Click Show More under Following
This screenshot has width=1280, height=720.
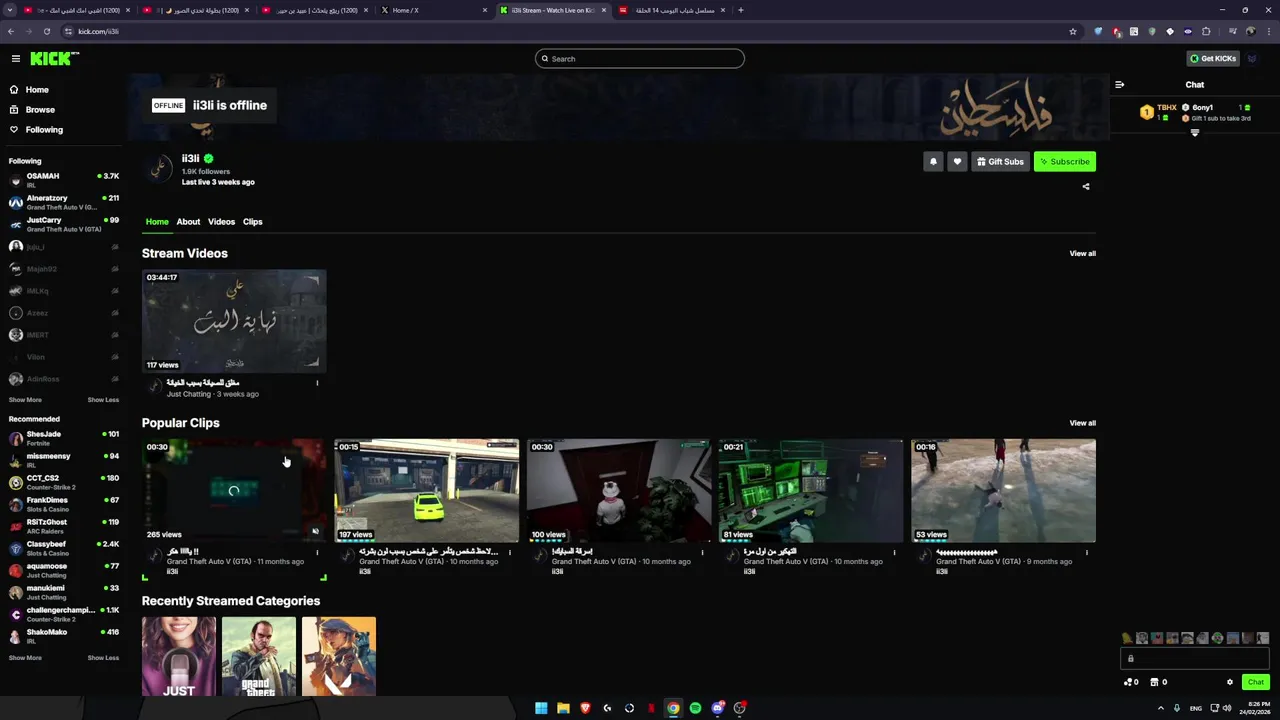pyautogui.click(x=25, y=400)
